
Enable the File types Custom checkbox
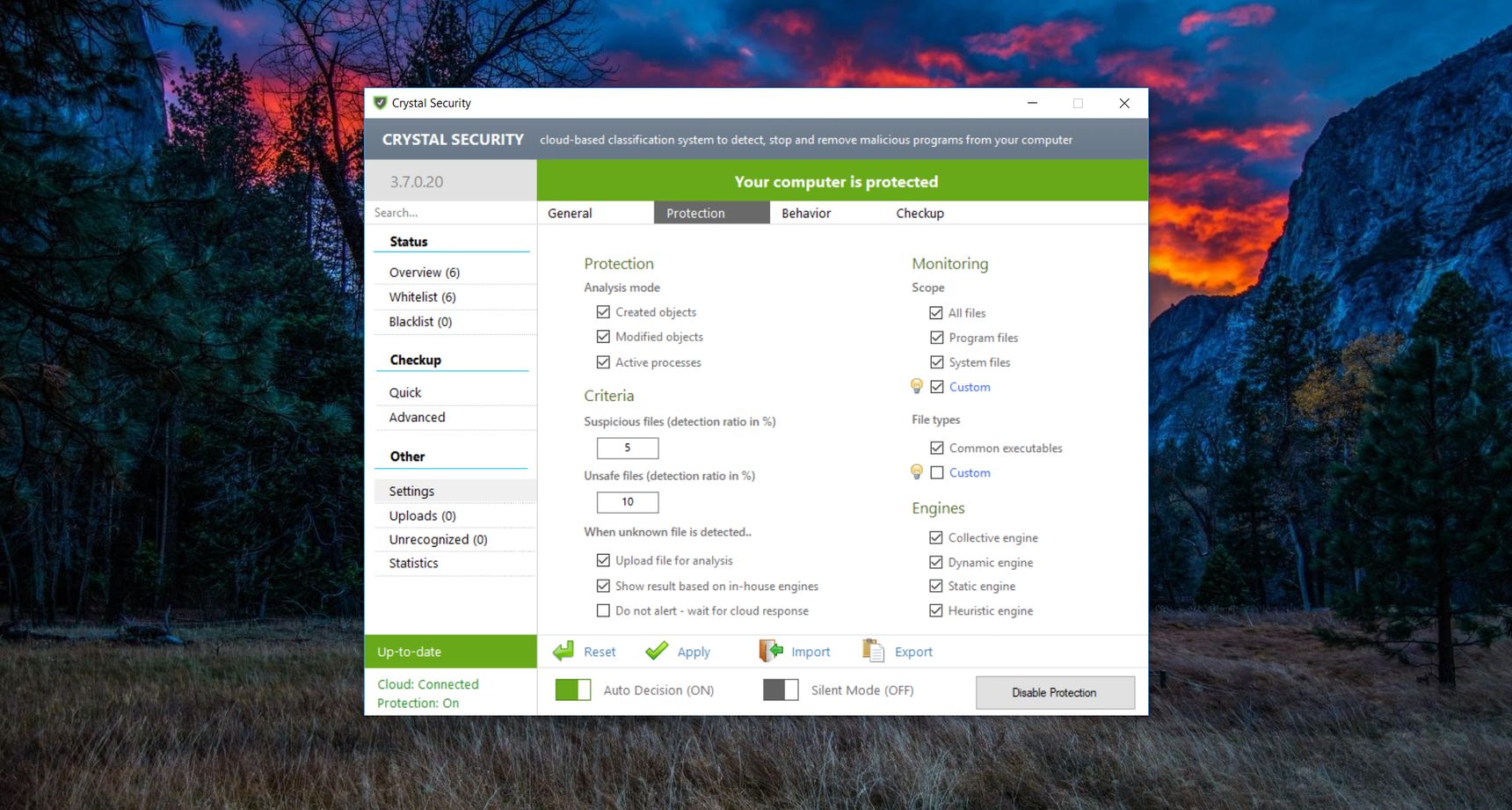[937, 472]
